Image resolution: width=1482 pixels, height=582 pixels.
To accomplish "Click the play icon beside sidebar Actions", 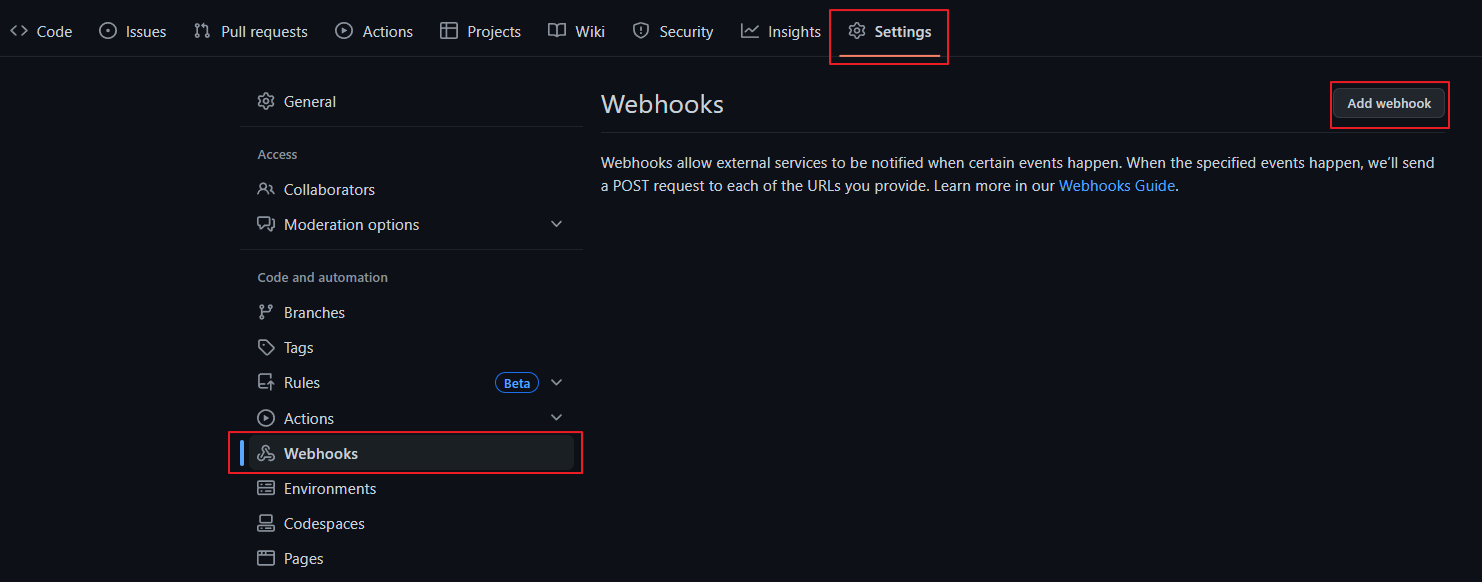I will tap(266, 418).
